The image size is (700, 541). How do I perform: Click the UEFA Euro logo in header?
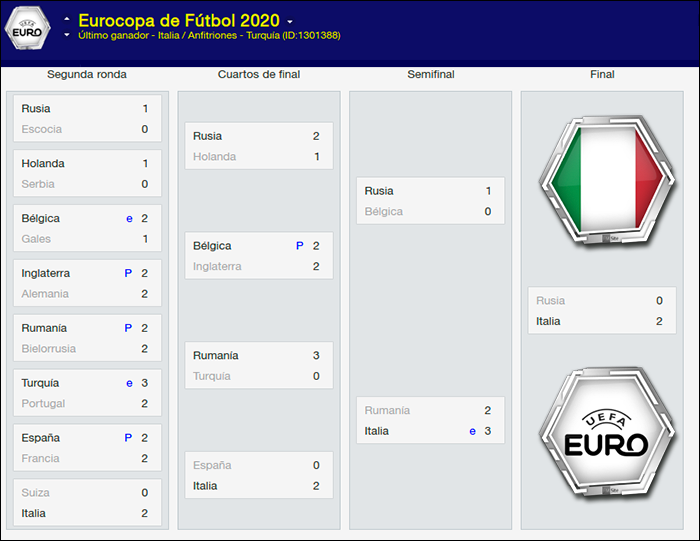(27, 28)
